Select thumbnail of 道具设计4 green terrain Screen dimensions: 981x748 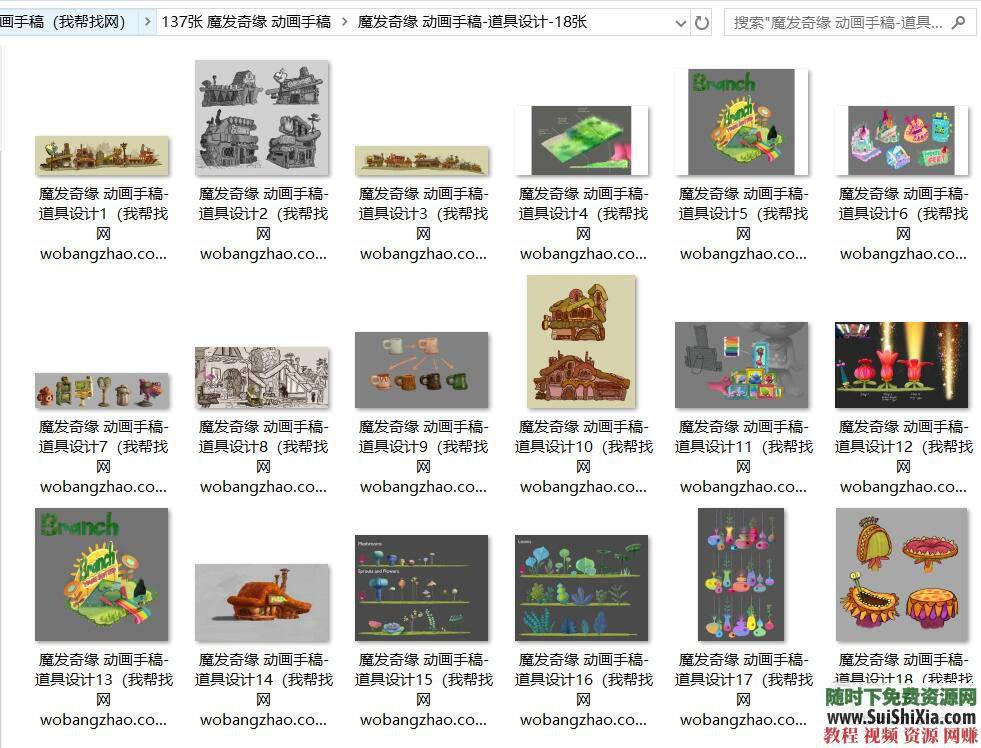(x=581, y=140)
